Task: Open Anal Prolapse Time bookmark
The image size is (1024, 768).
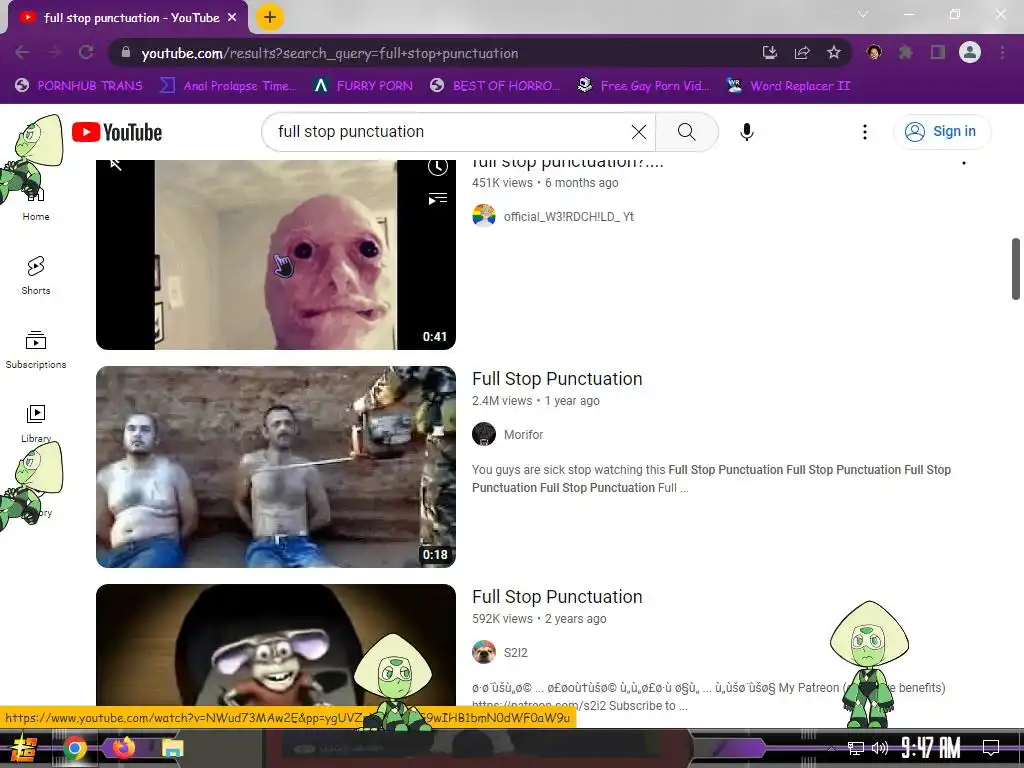Action: pyautogui.click(x=229, y=86)
